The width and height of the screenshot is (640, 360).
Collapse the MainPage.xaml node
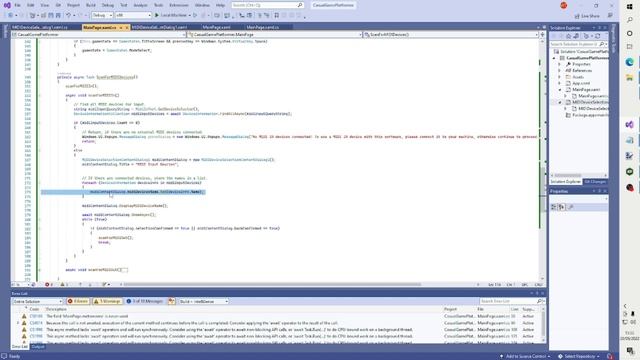(560, 90)
